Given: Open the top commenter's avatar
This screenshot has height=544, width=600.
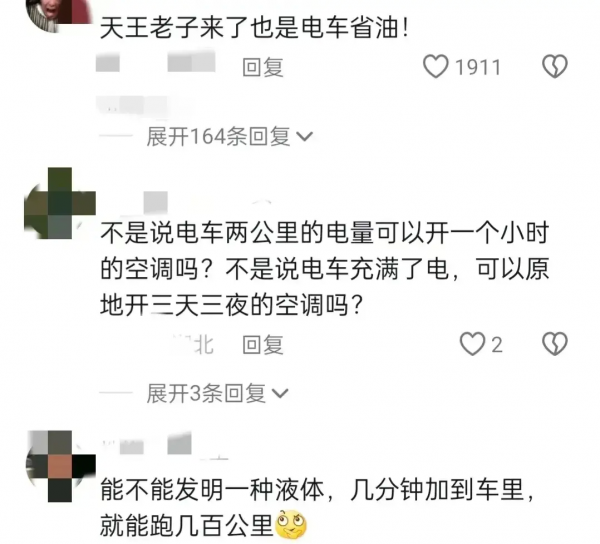Looking at the screenshot, I should [59, 14].
